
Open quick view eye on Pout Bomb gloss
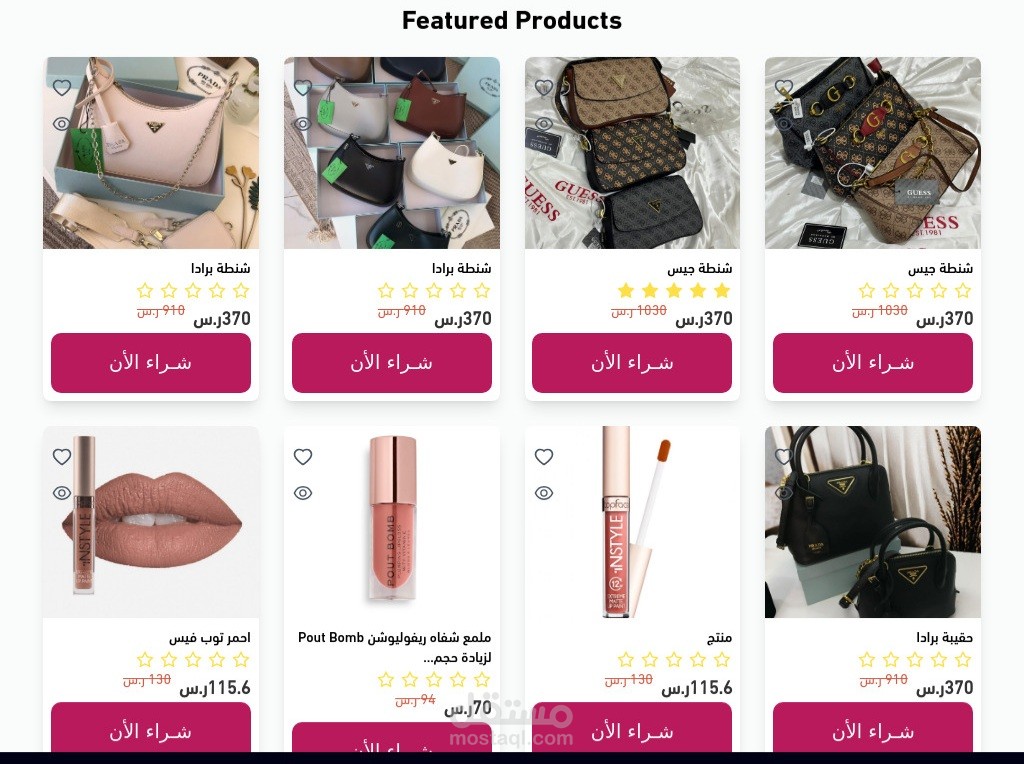(303, 493)
